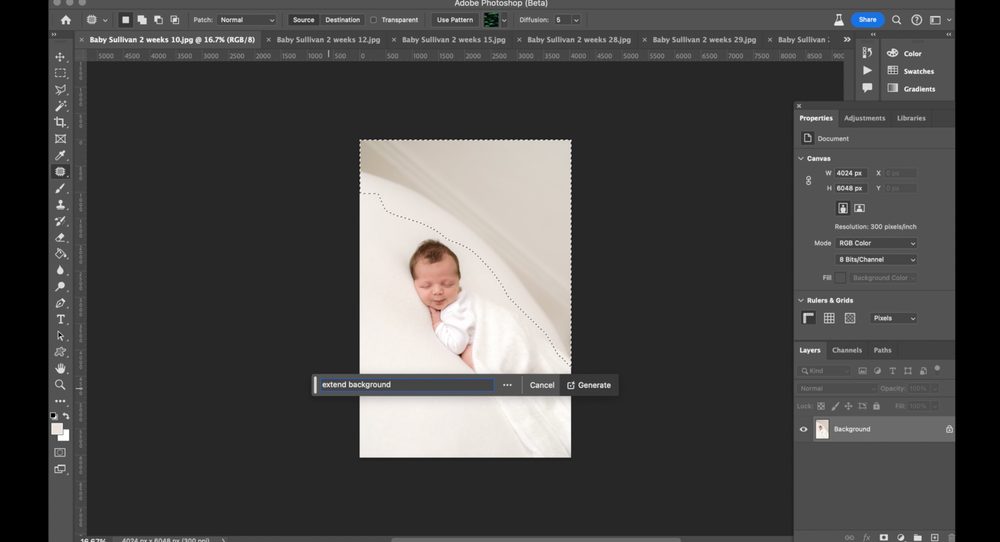Open Baby Sullivan 2 weeks 28.jpg tab
This screenshot has width=1000, height=542.
tap(579, 40)
